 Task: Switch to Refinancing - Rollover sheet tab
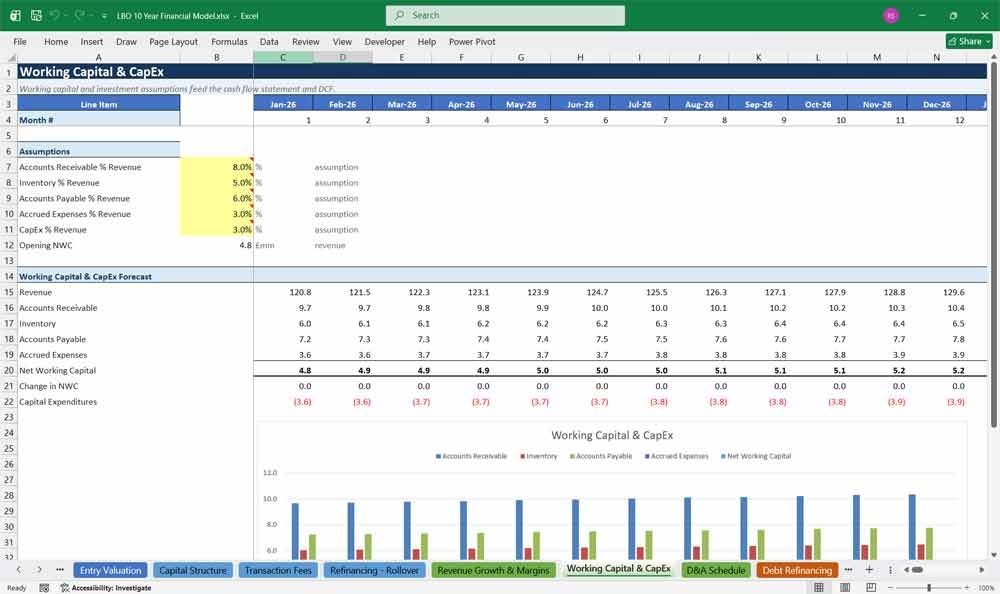(x=374, y=570)
